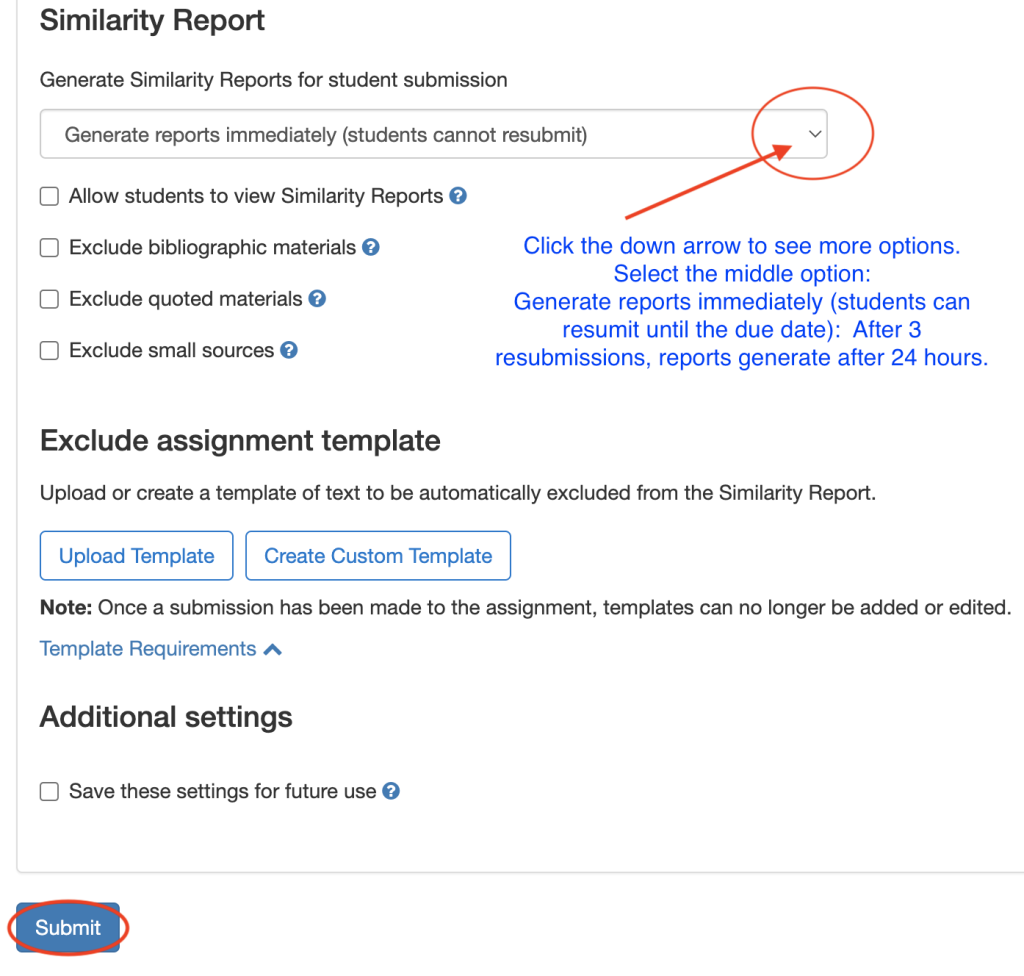Click help icon beside Save these settings
1024x976 pixels.
(391, 791)
